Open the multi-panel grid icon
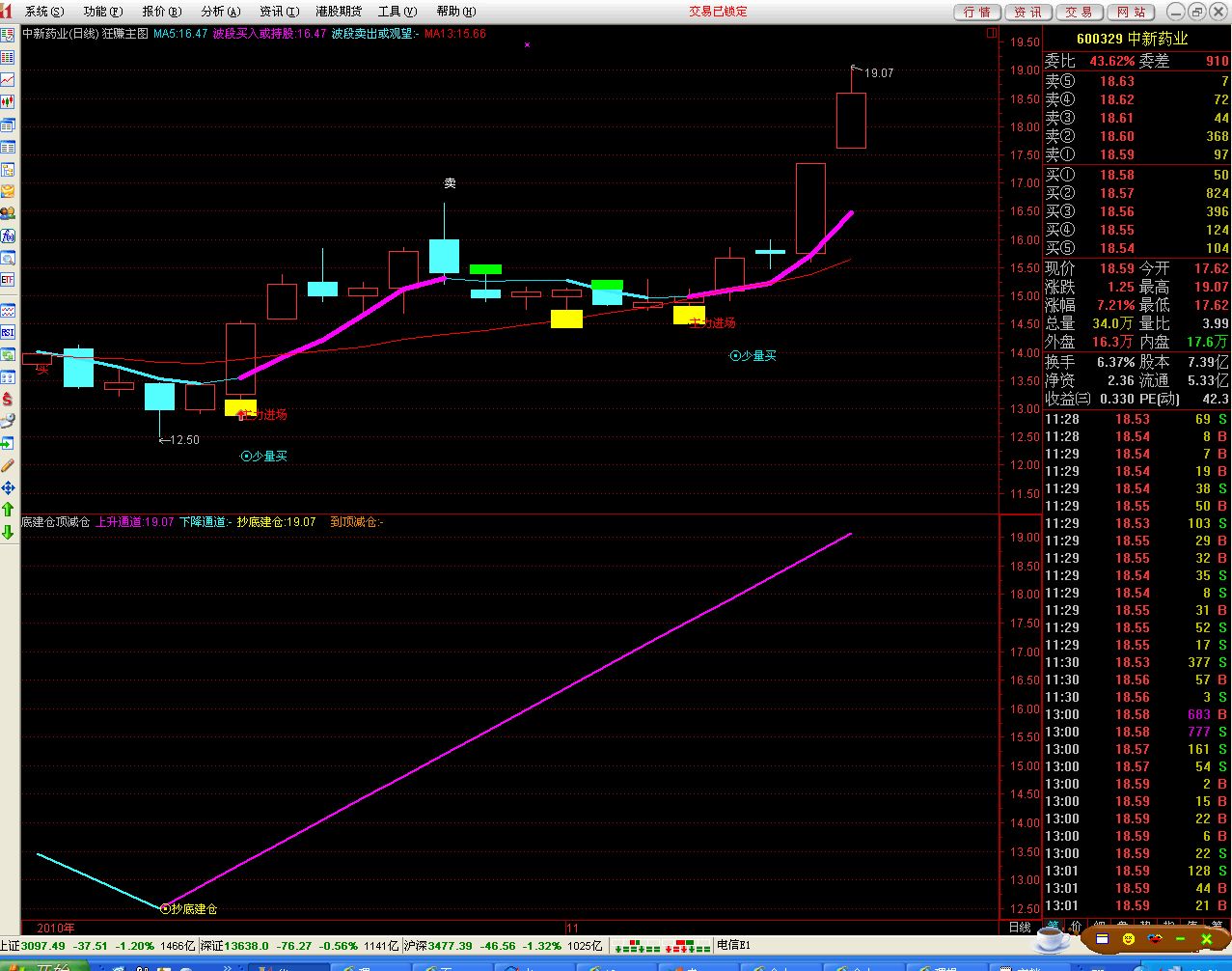The image size is (1232, 971). coord(8,376)
